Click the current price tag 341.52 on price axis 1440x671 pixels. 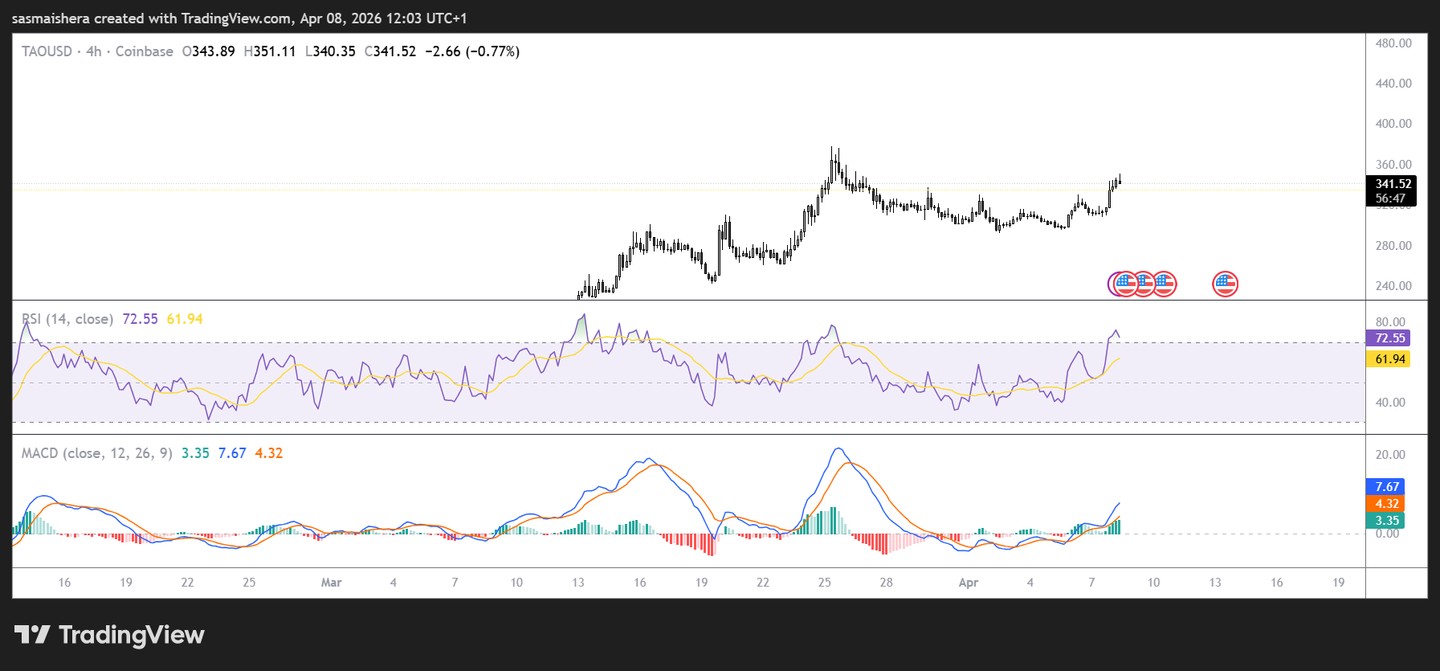[x=1392, y=184]
